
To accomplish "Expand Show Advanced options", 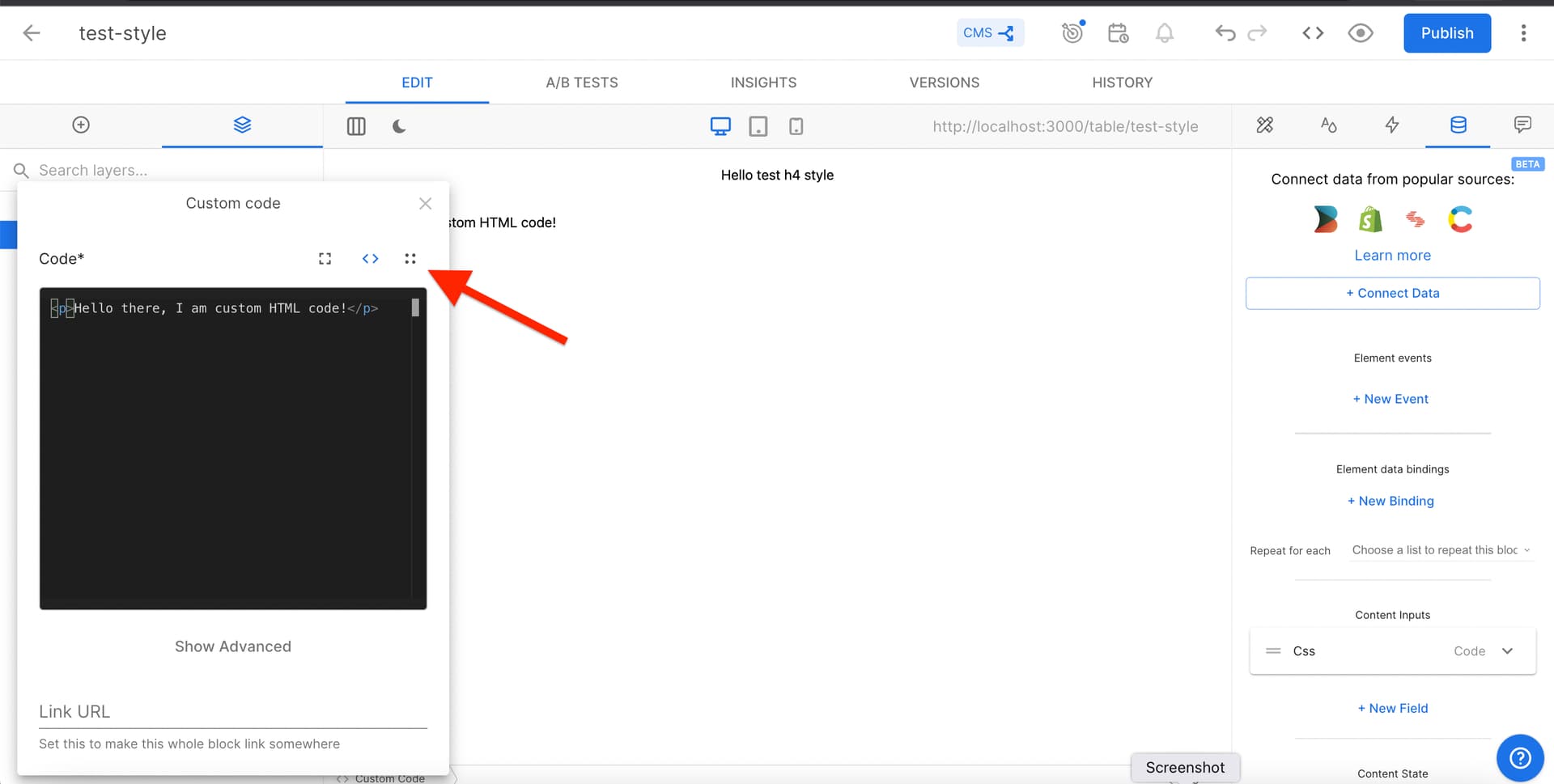I will pyautogui.click(x=233, y=646).
